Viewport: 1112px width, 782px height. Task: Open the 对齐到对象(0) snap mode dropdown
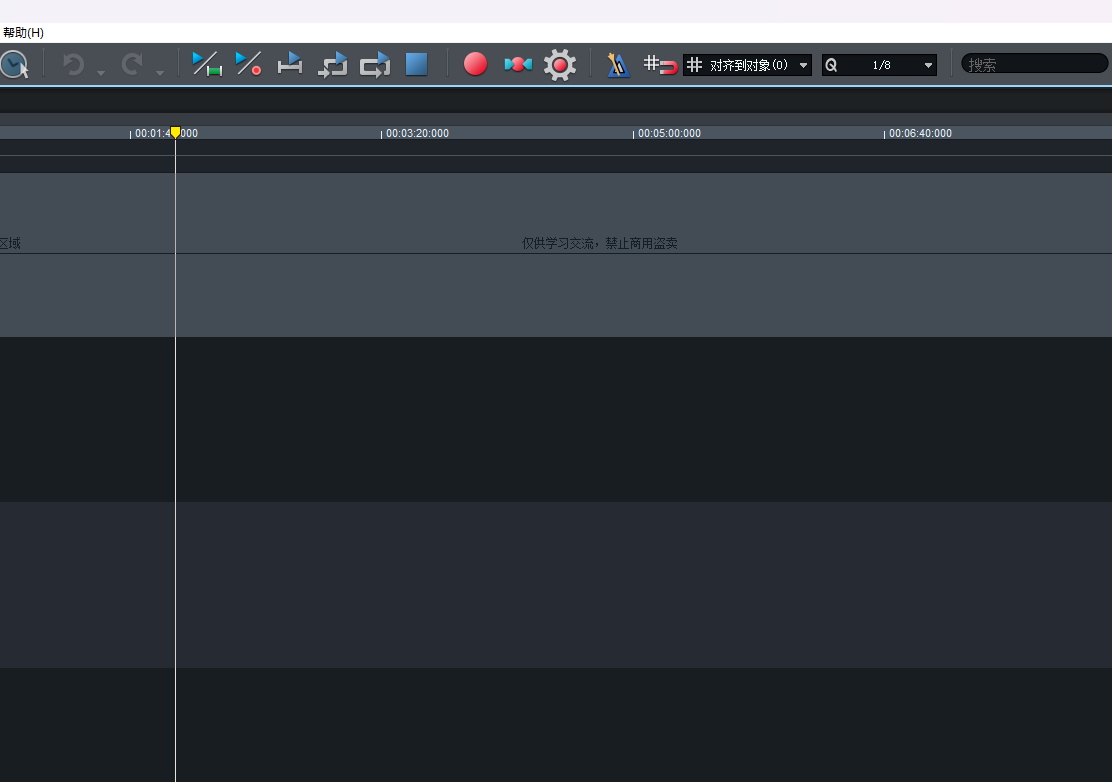point(747,65)
